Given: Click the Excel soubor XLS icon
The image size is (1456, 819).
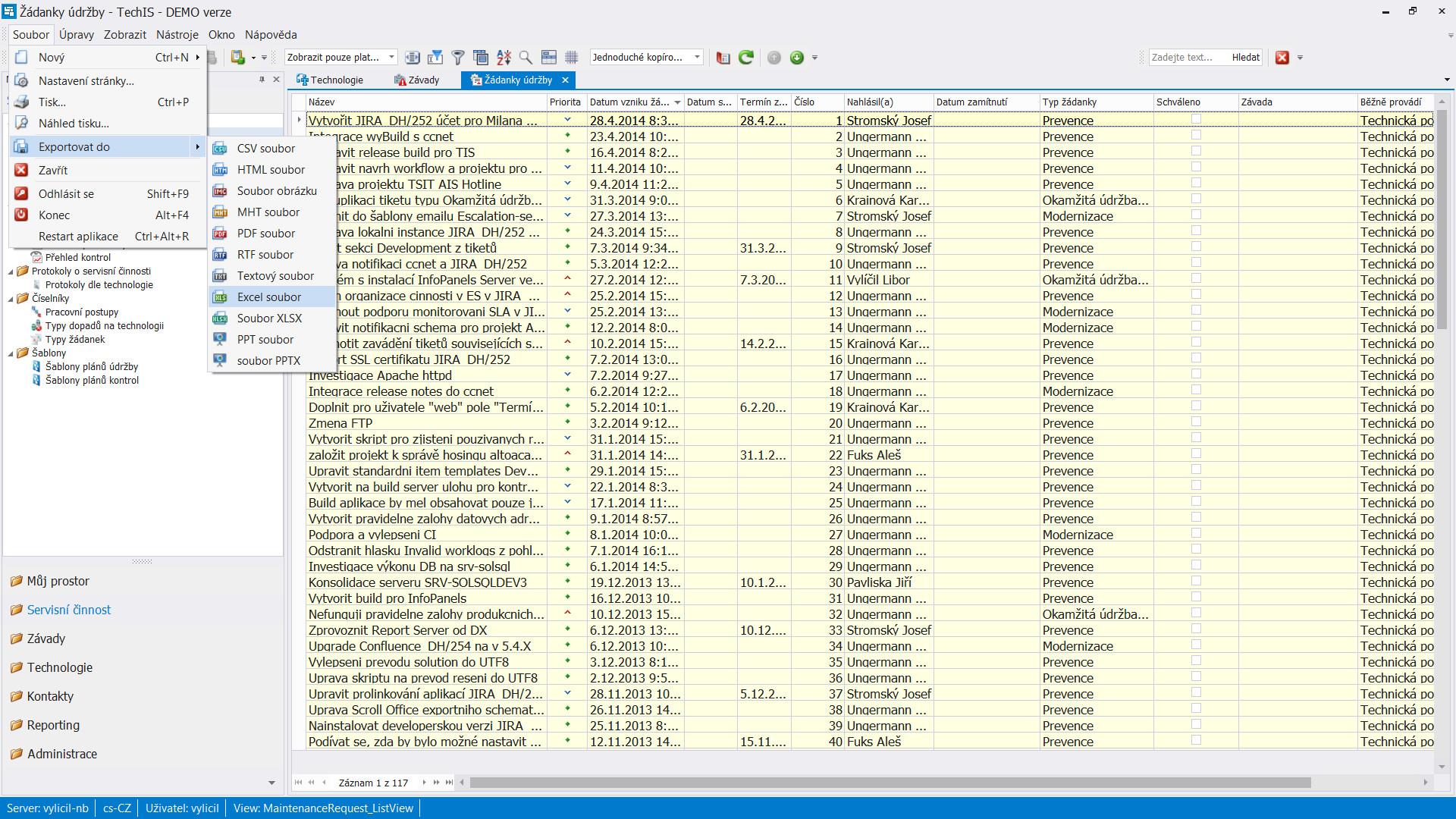Looking at the screenshot, I should [220, 297].
